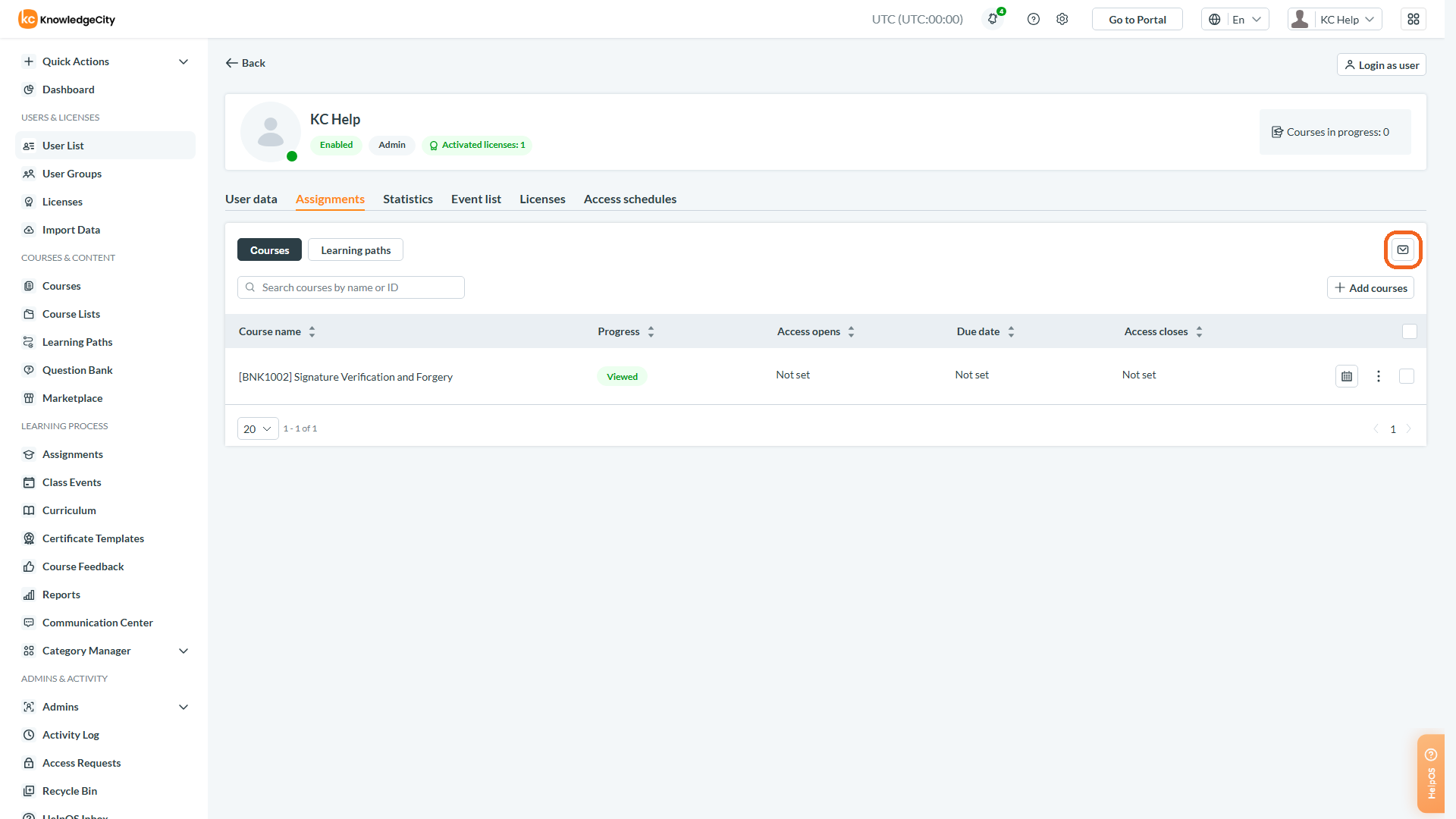
Task: Expand the Quick Actions menu
Action: pos(105,61)
